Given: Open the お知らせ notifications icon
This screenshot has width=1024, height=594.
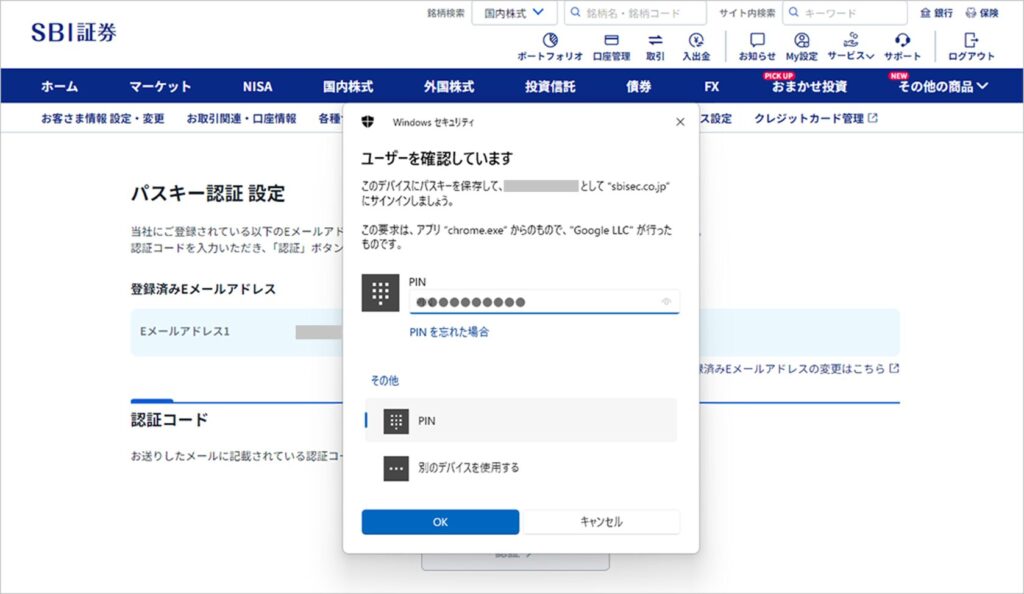Looking at the screenshot, I should tap(757, 46).
